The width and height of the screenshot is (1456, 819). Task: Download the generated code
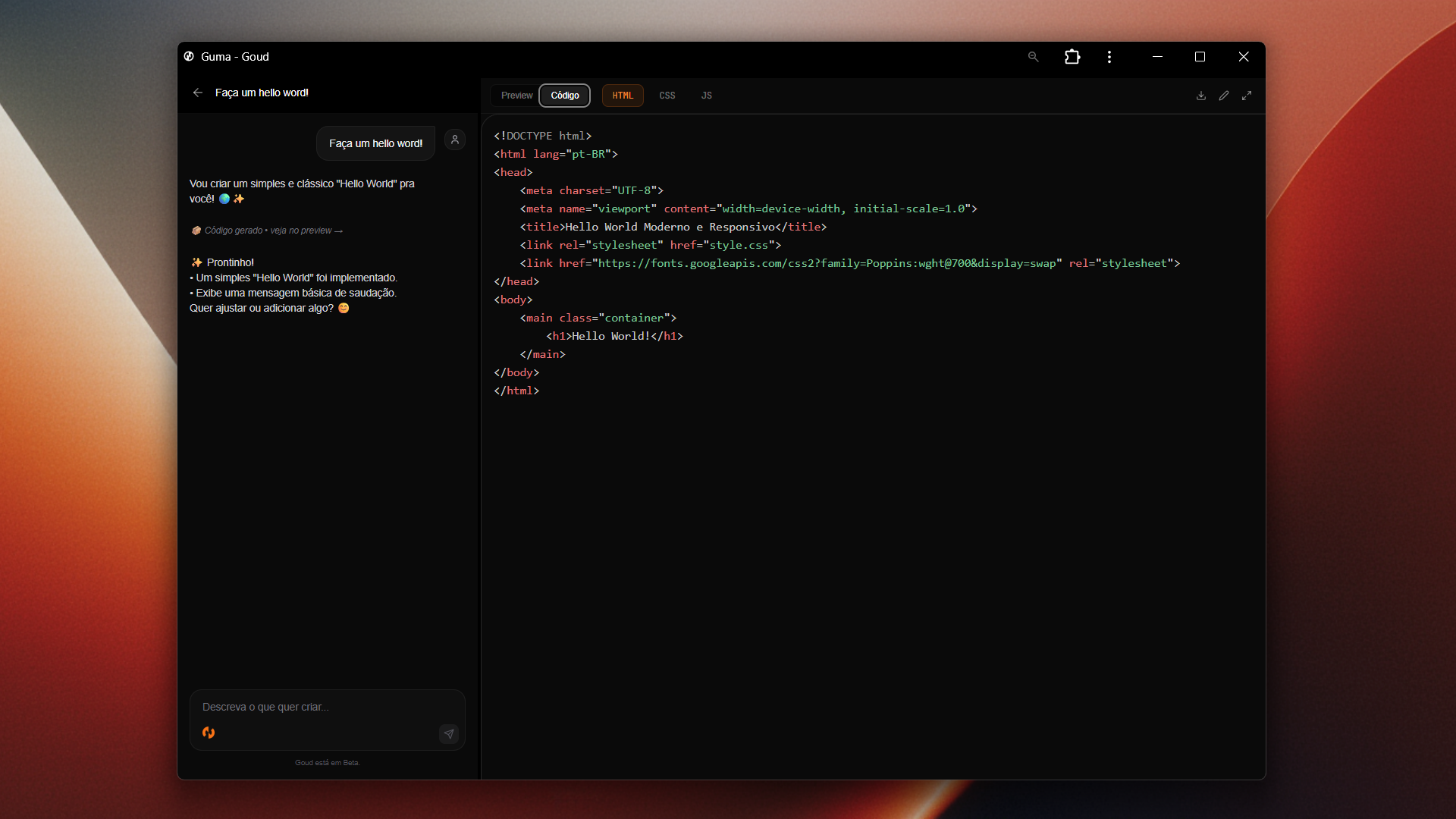click(1200, 96)
